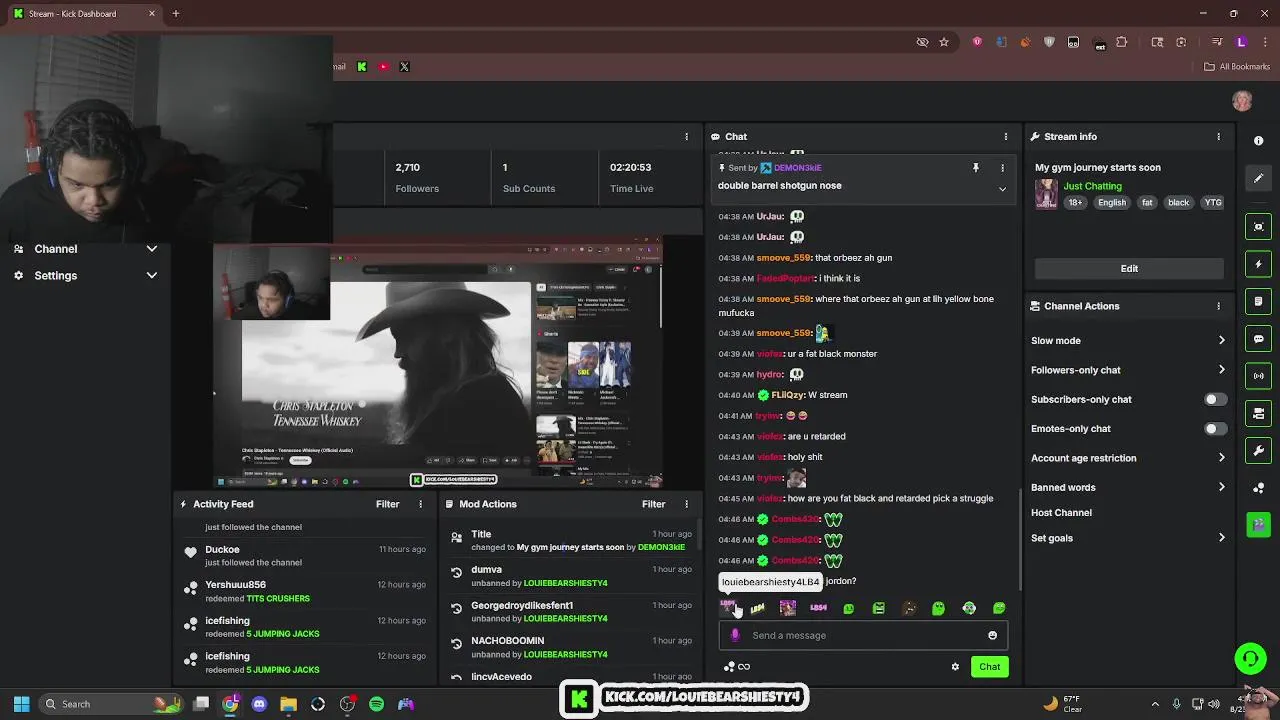Open Windows Start menu
Screen dimensions: 1280x720
tap(21, 704)
